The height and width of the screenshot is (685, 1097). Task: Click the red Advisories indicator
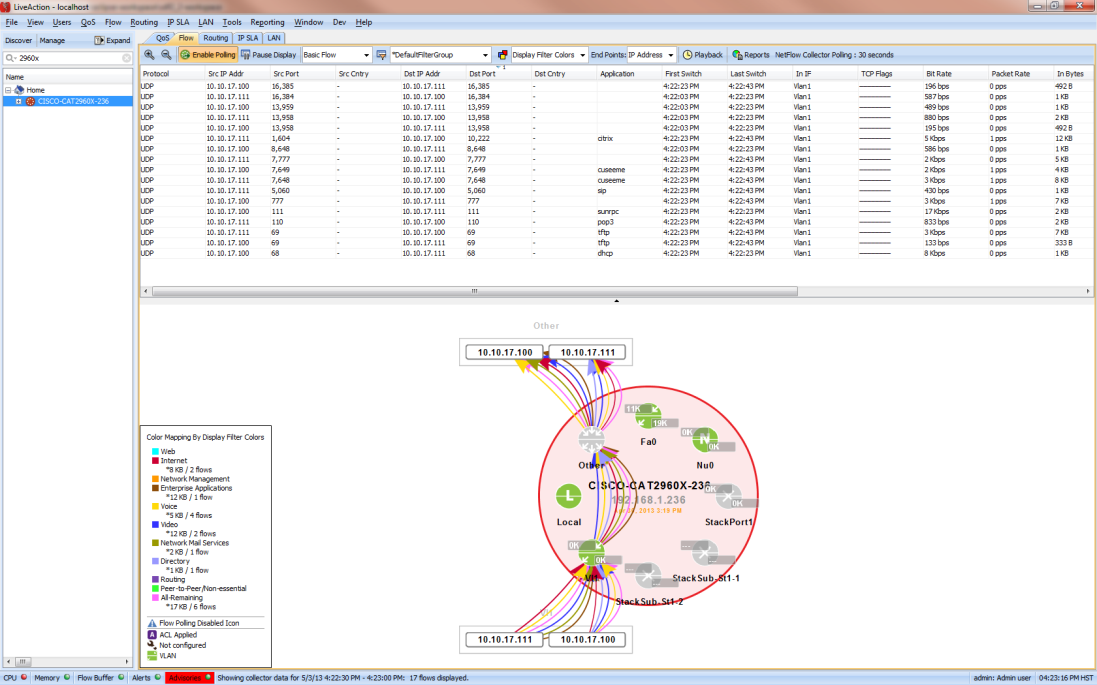[x=190, y=677]
